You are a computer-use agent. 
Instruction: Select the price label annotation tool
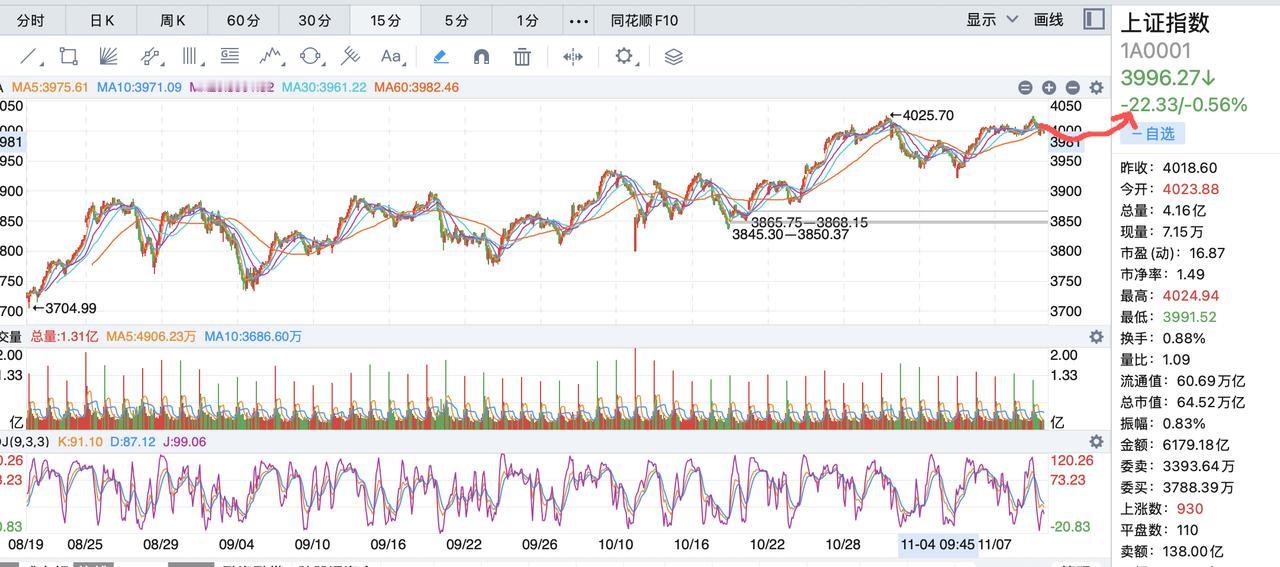pyautogui.click(x=229, y=57)
